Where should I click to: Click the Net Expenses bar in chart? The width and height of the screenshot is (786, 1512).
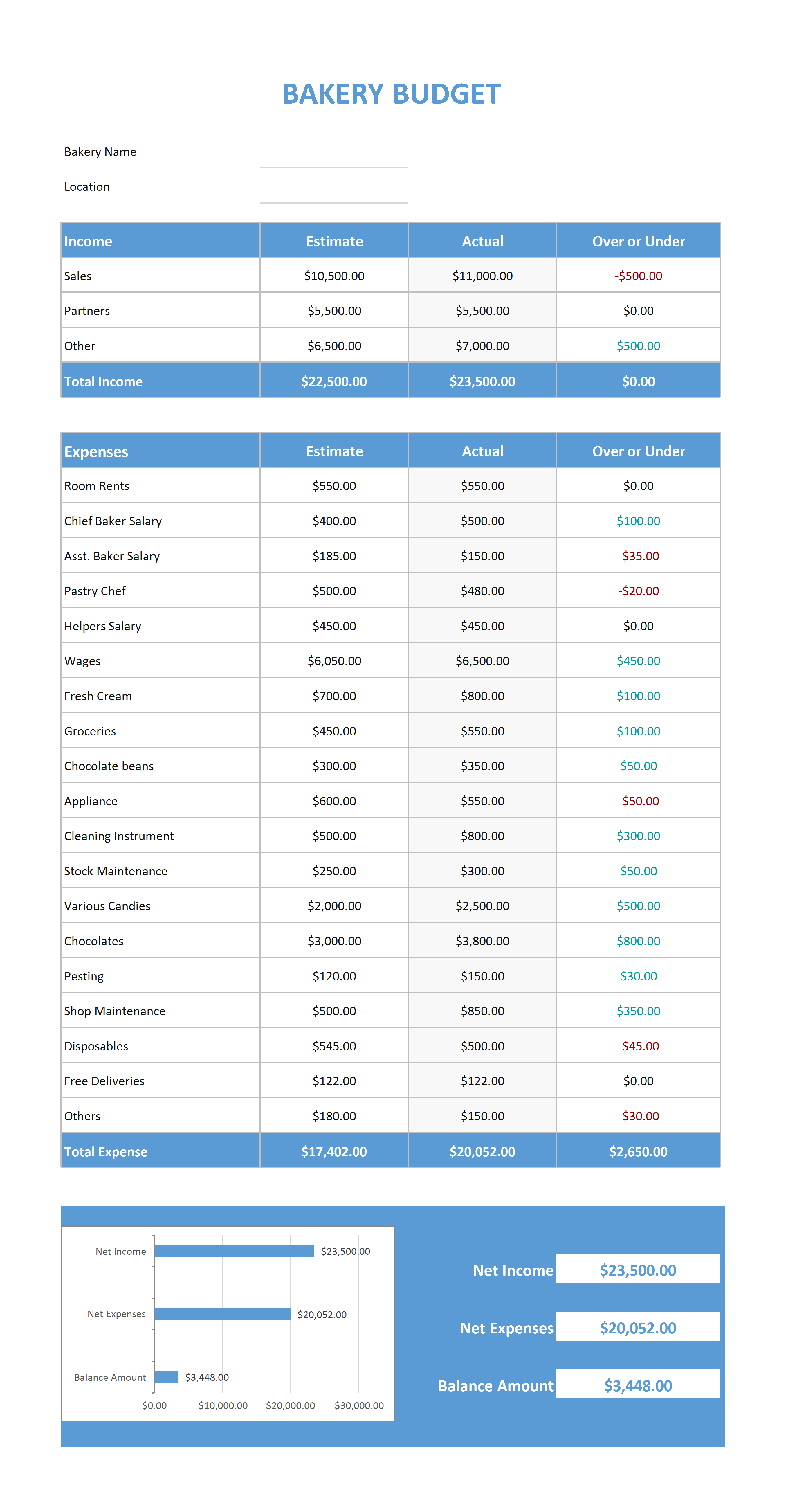point(222,1314)
